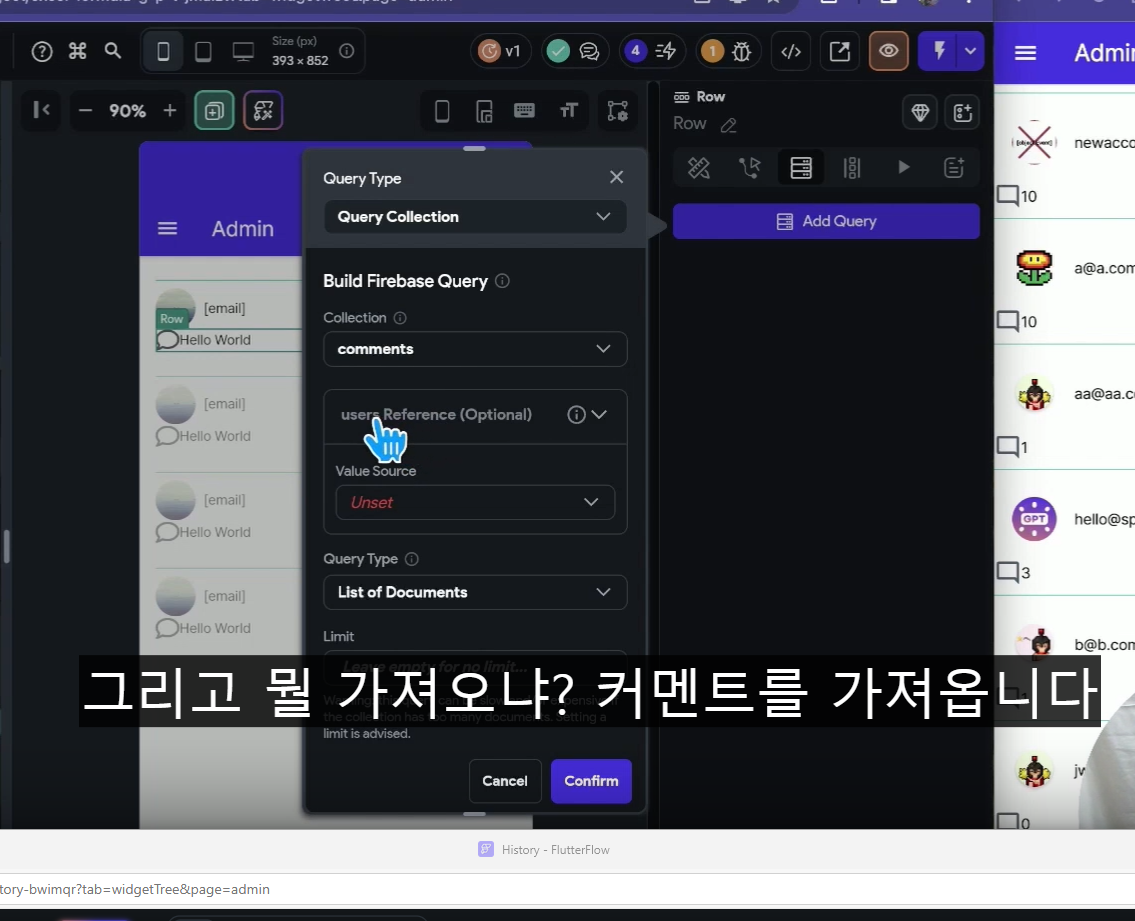Click the 90% zoom level value
Image resolution: width=1135 pixels, height=921 pixels.
click(x=127, y=111)
